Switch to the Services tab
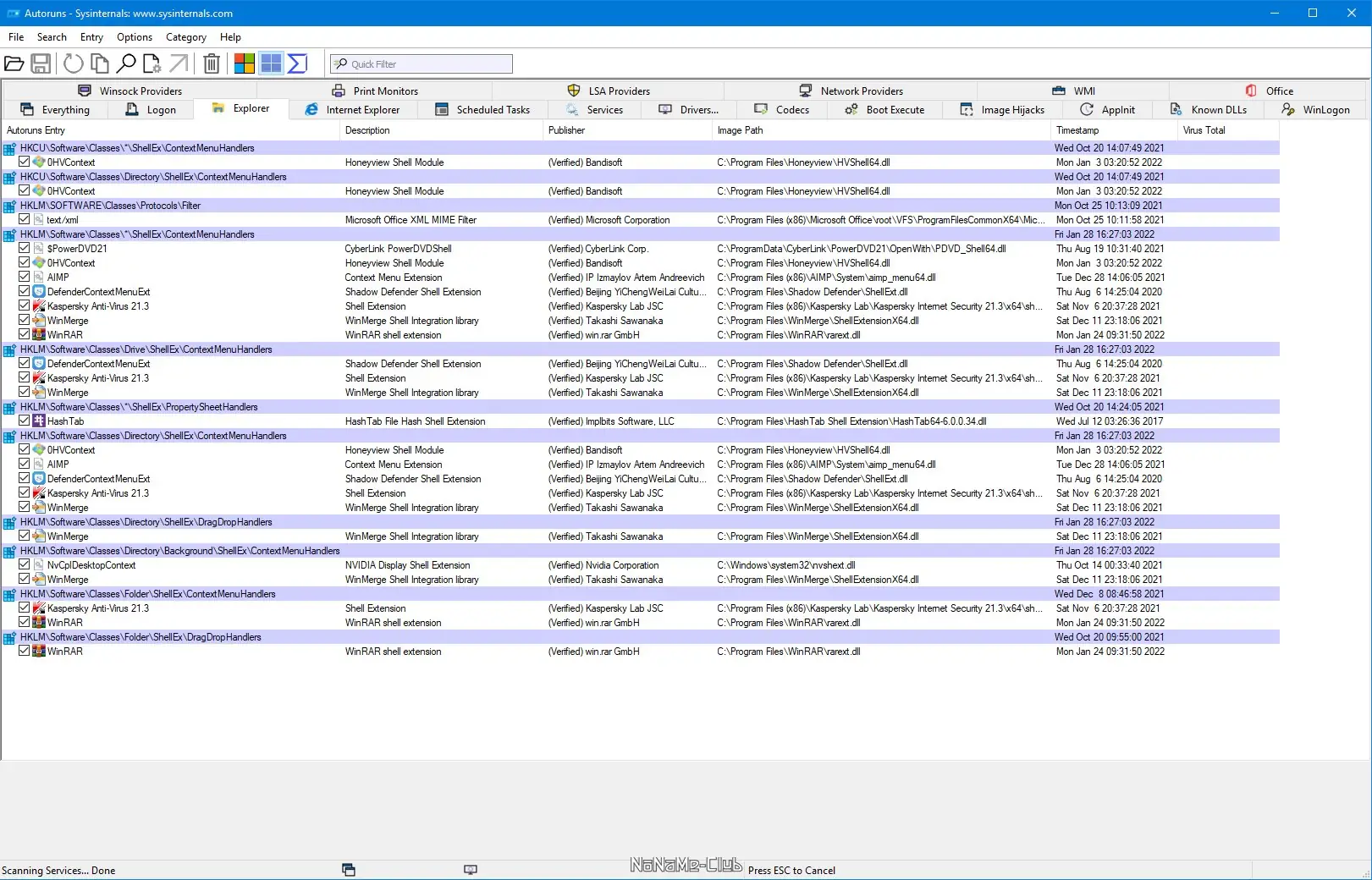This screenshot has height=880, width=1372. (595, 110)
